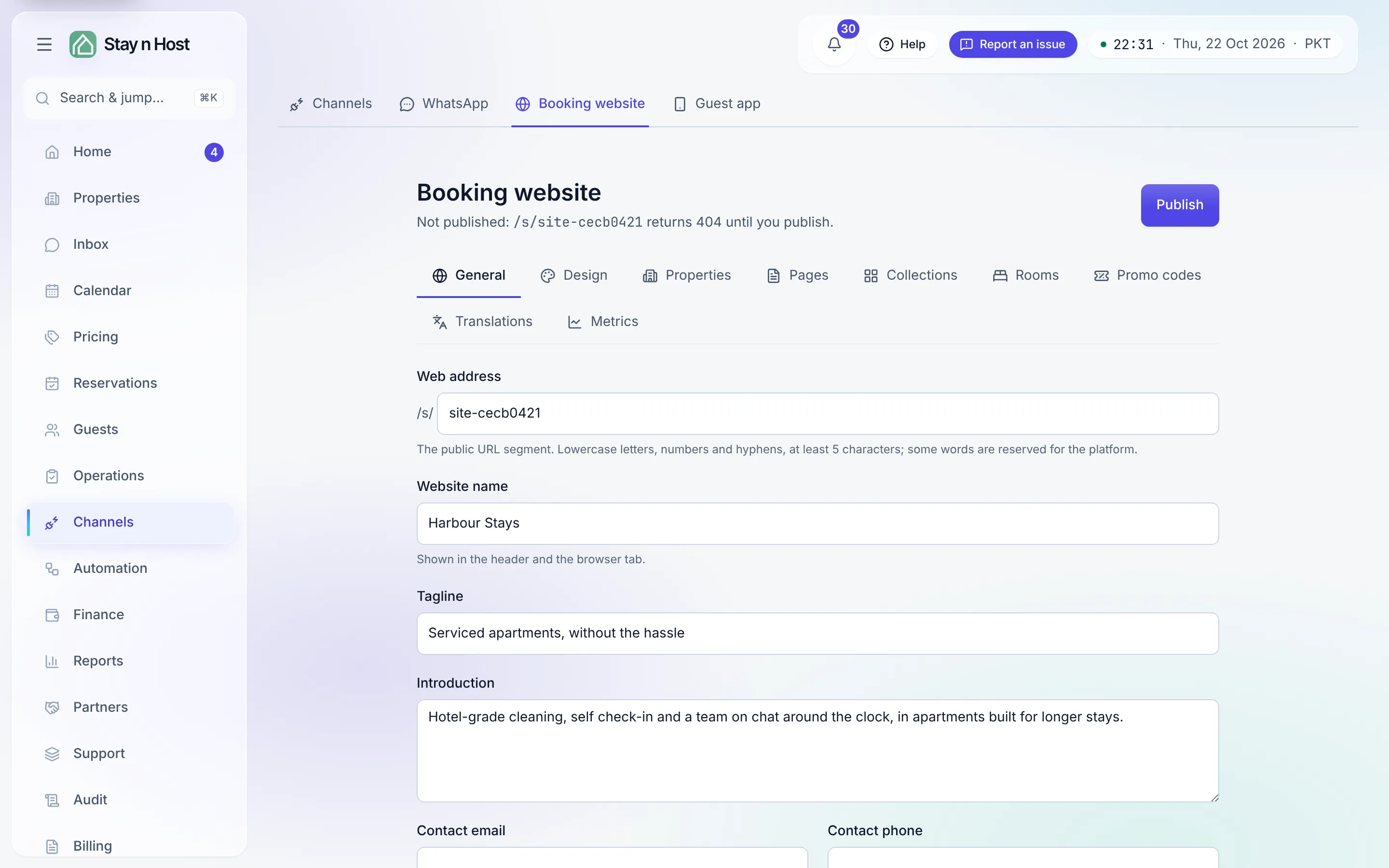Open the Rooms sub-tab
This screenshot has width=1389, height=868.
pyautogui.click(x=1026, y=275)
